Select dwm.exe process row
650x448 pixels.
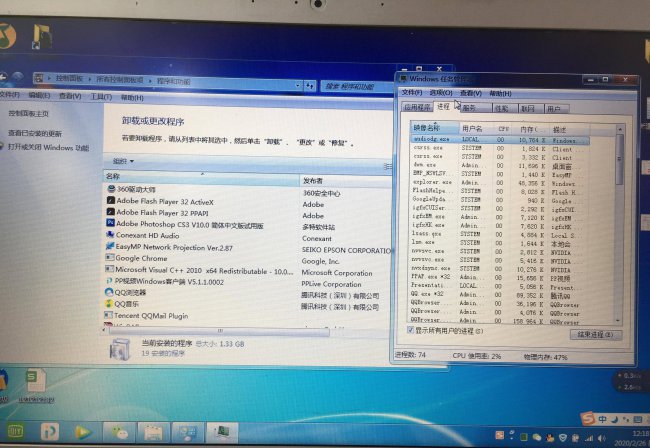pos(500,165)
